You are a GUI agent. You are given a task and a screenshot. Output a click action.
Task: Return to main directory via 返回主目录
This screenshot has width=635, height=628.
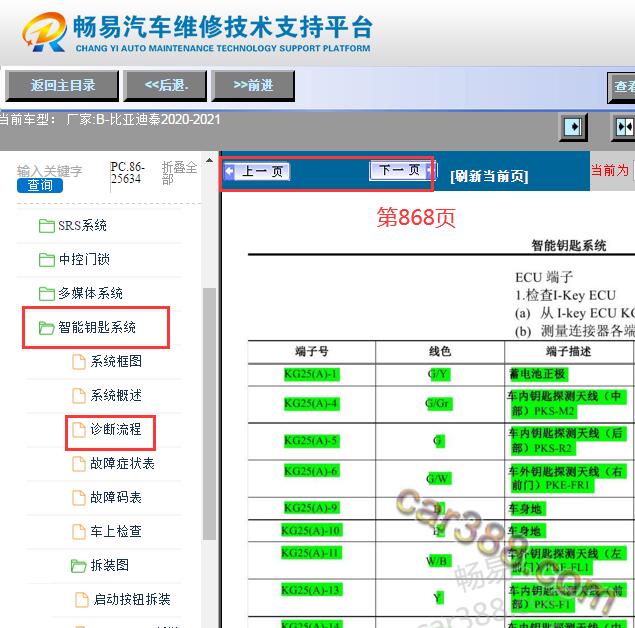(62, 85)
